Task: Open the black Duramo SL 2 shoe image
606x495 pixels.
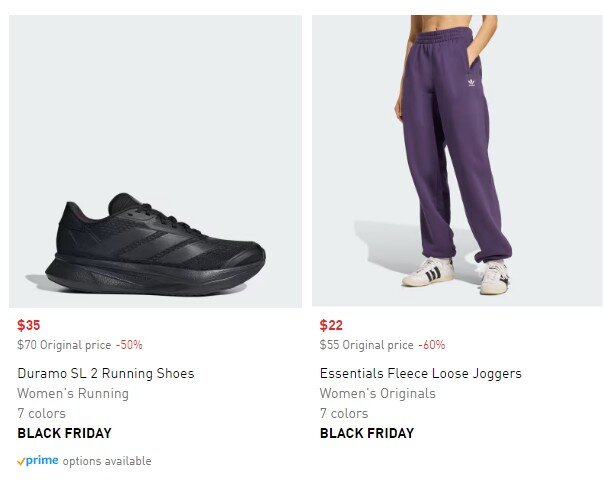Action: point(155,243)
